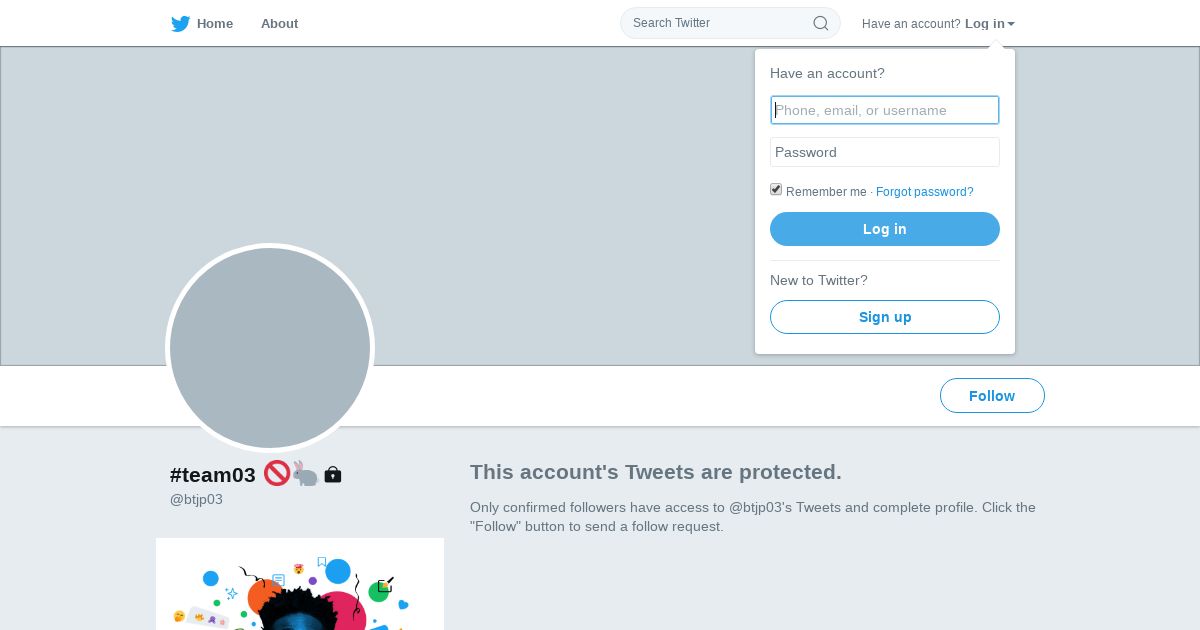Open the colorful illustration thumbnail

(300, 584)
